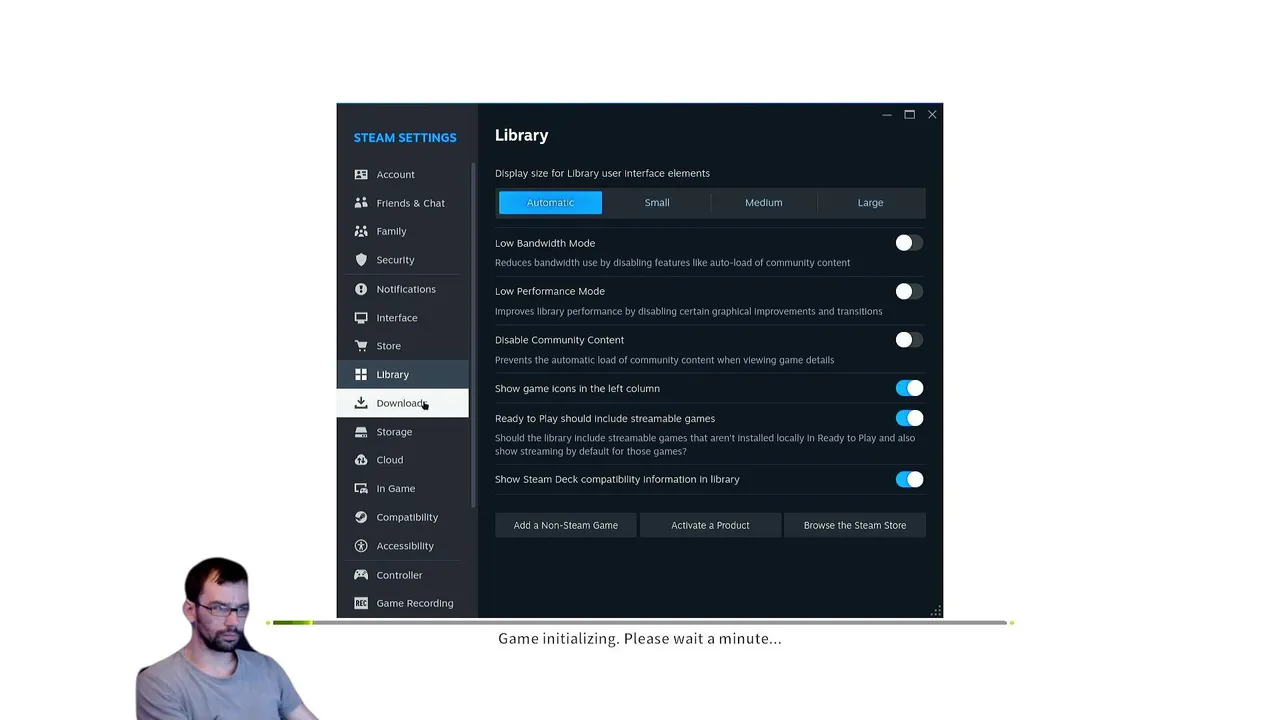This screenshot has width=1280, height=720.
Task: Click the Game Recording REC icon
Action: click(361, 603)
